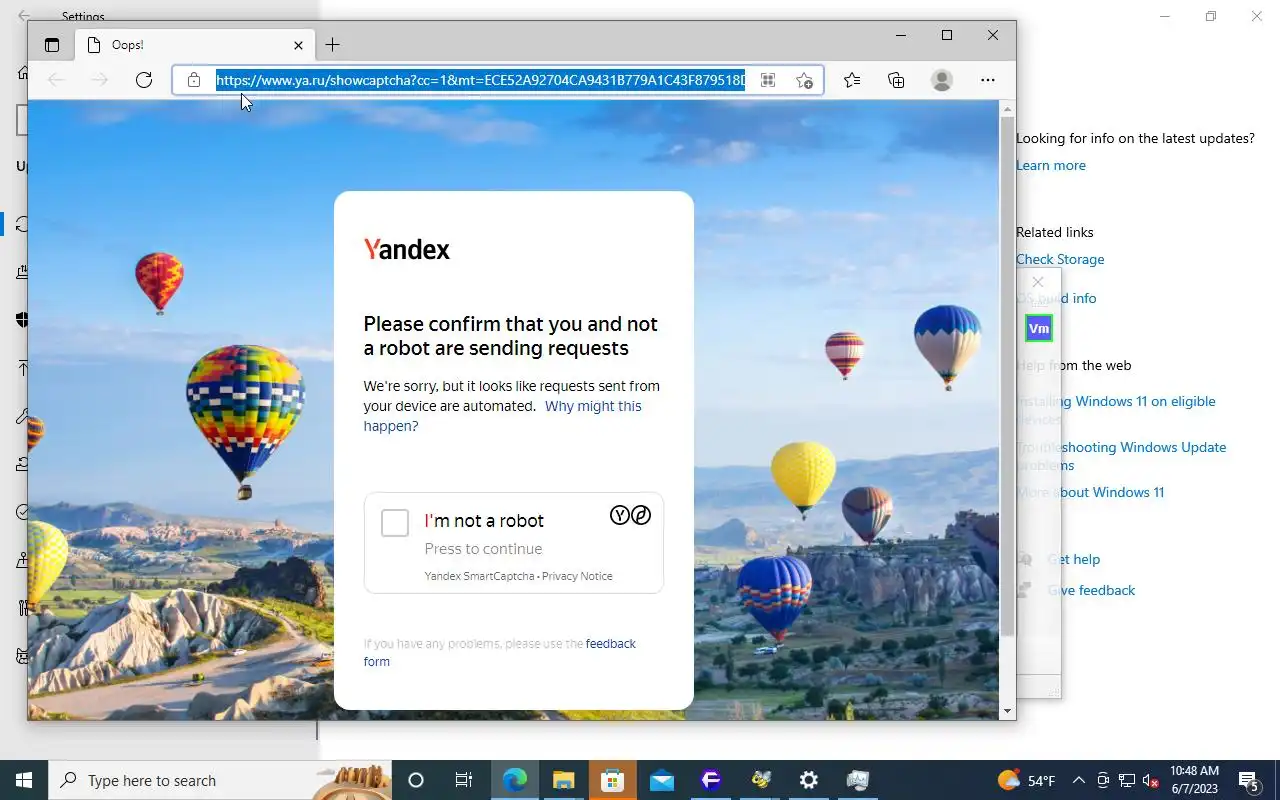
Task: Open the network tray icon
Action: pos(1127,780)
